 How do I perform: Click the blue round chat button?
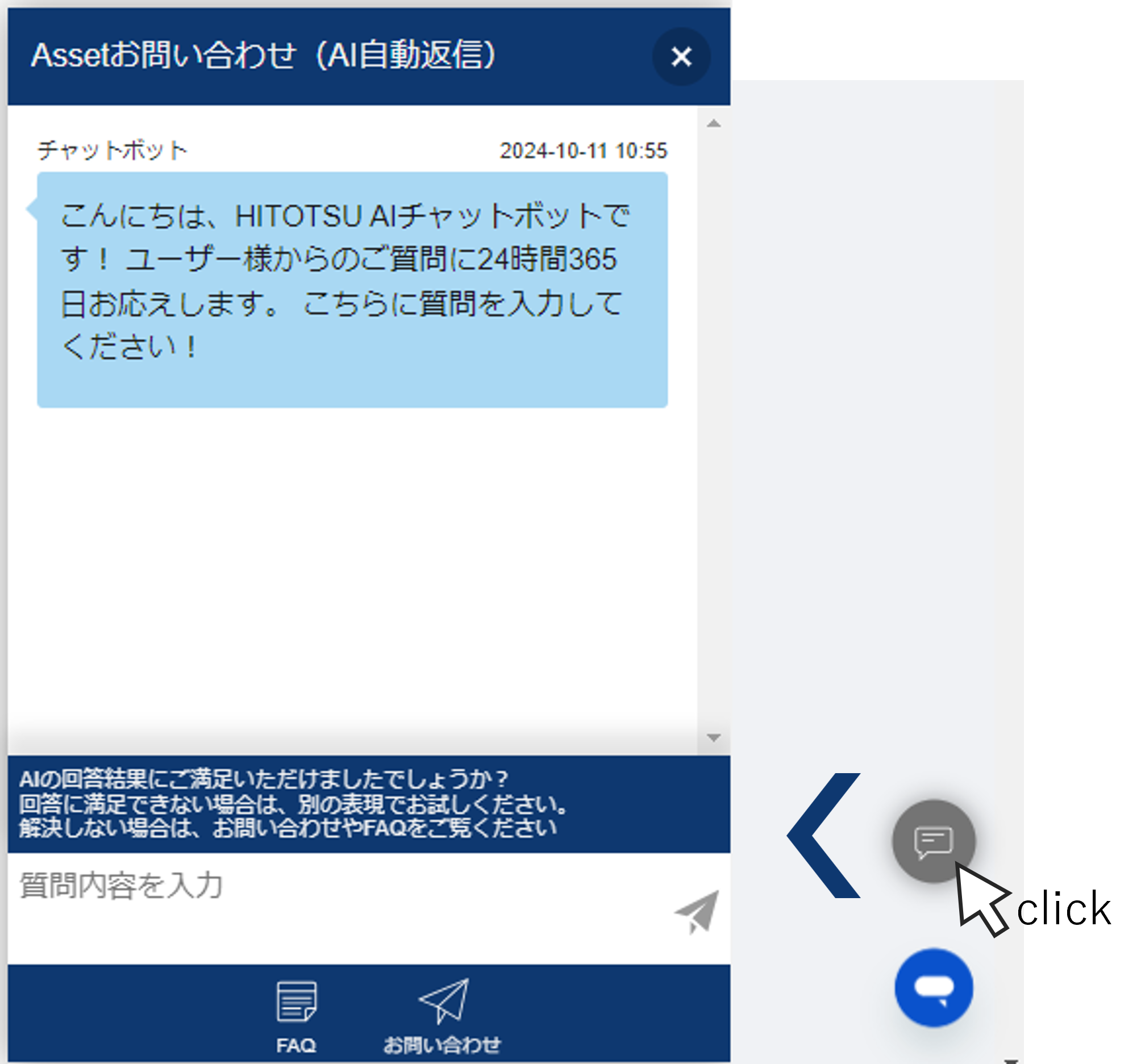pyautogui.click(x=934, y=988)
